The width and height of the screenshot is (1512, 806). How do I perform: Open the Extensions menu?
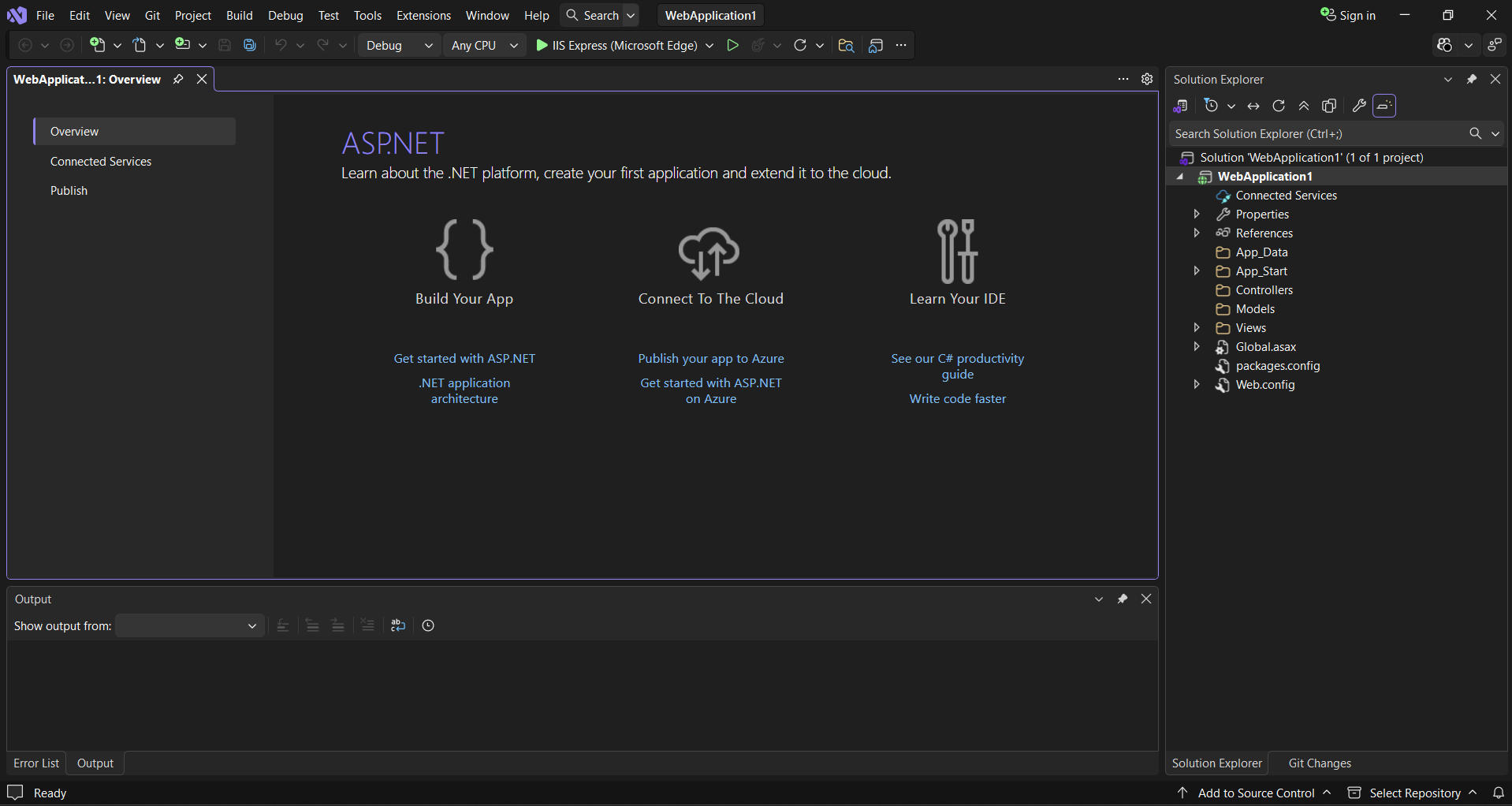coord(423,16)
